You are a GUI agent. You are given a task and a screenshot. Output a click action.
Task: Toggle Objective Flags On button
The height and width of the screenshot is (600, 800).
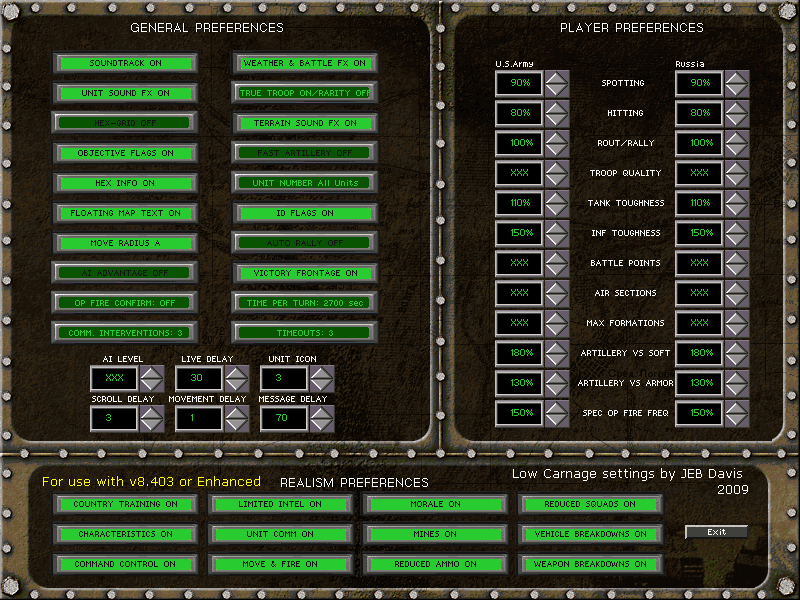[126, 153]
